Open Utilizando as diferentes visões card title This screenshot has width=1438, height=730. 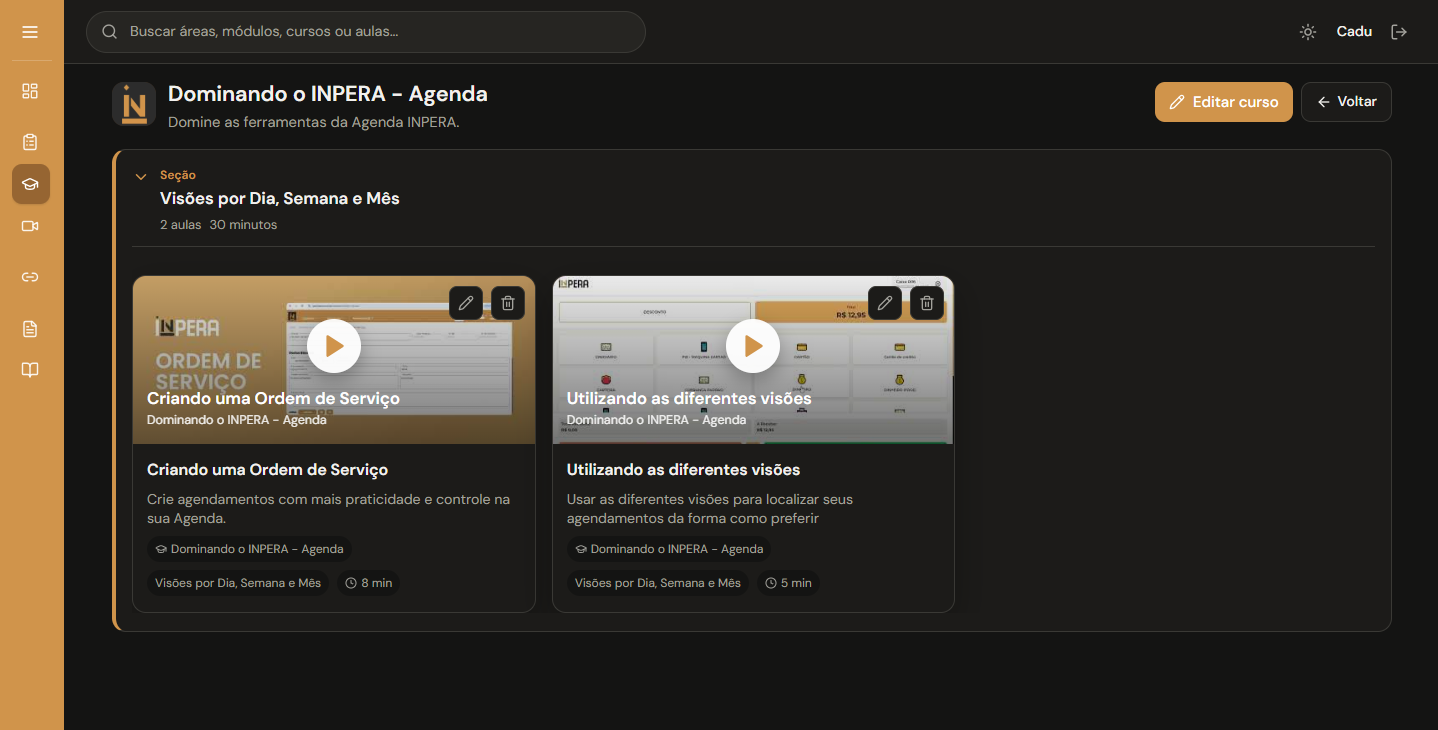(x=684, y=470)
